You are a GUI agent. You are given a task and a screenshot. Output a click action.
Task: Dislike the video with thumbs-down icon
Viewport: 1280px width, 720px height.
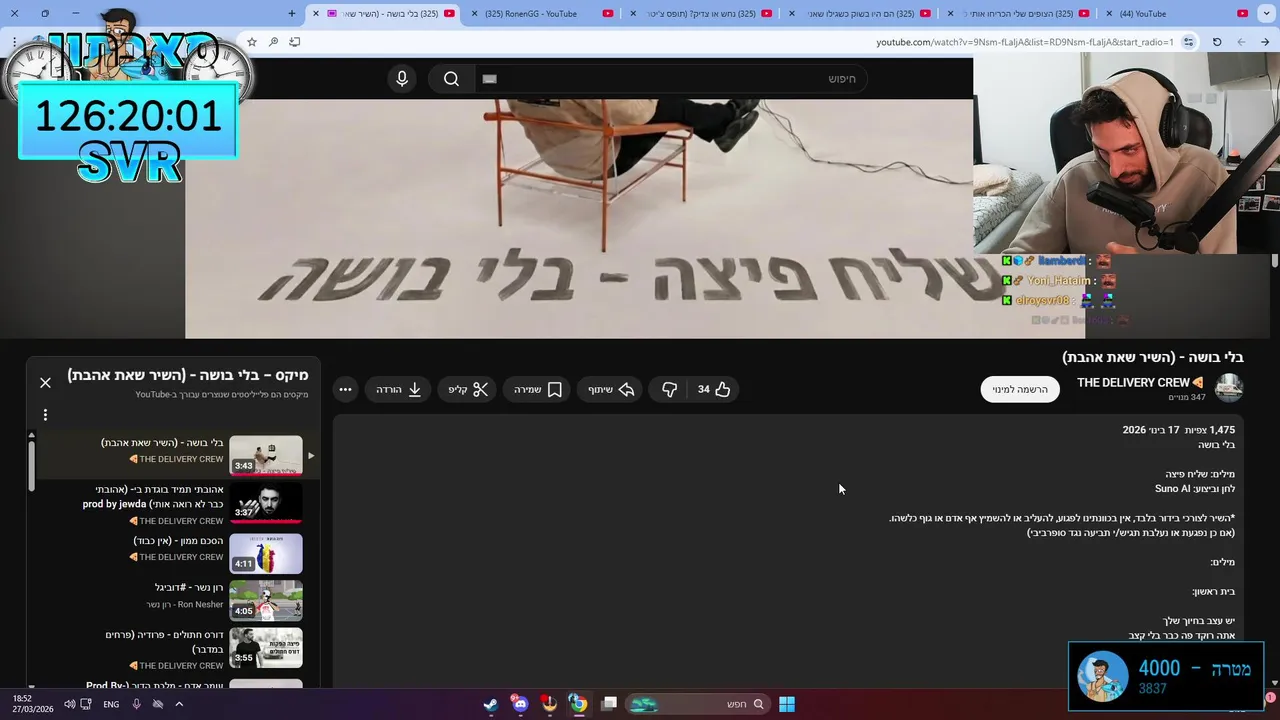[669, 389]
